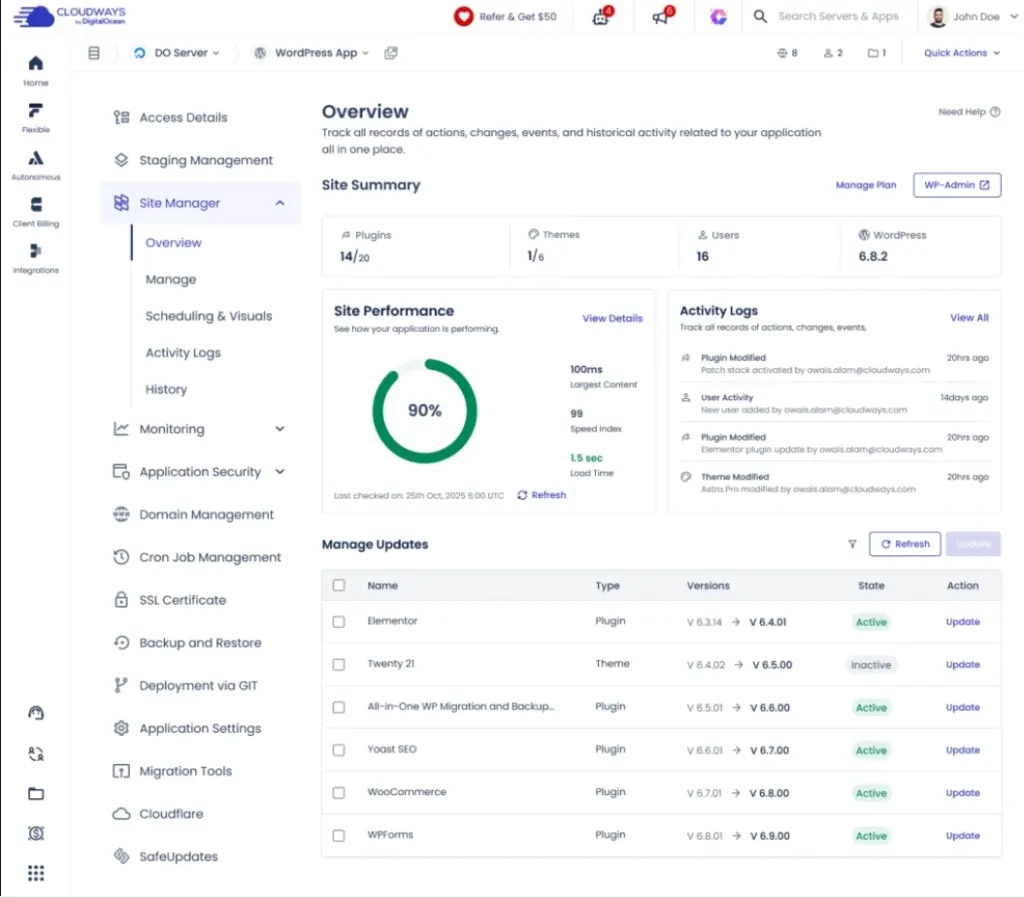Image resolution: width=1024 pixels, height=898 pixels.
Task: Click Refresh button in Manage Updates
Action: coord(904,544)
